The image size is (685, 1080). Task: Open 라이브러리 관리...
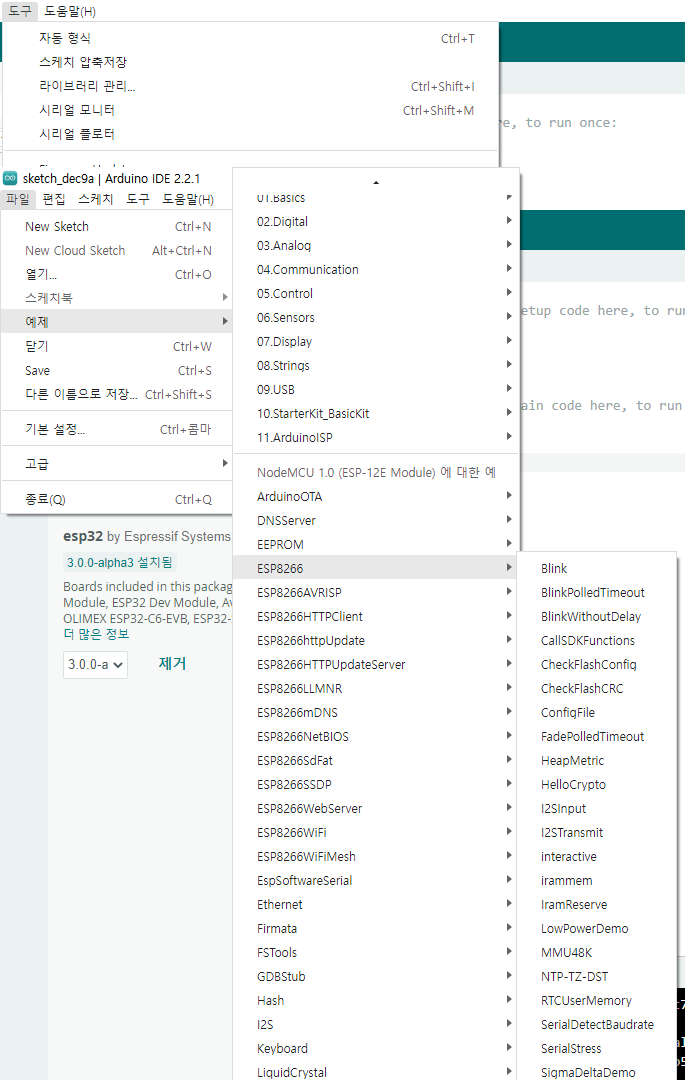(251, 86)
